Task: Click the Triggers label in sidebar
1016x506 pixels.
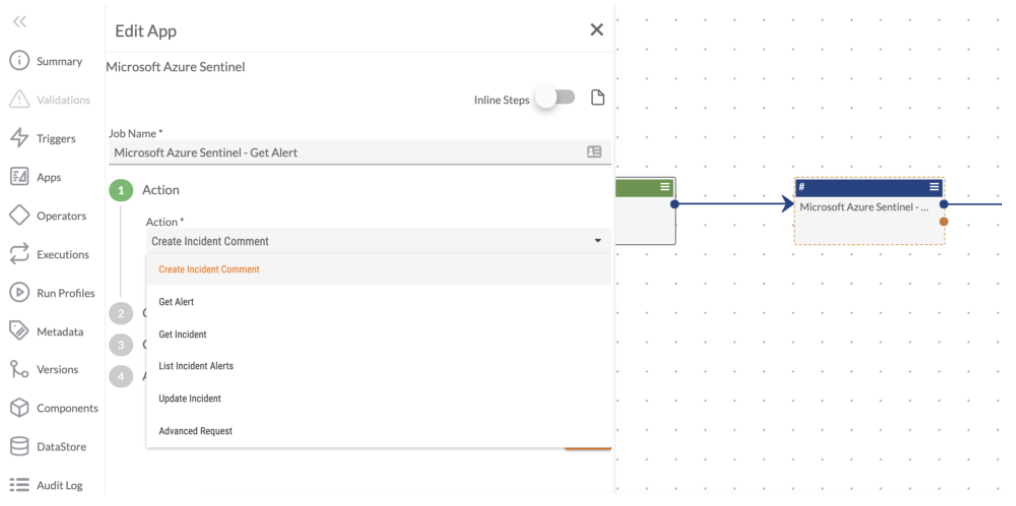Action: (56, 139)
